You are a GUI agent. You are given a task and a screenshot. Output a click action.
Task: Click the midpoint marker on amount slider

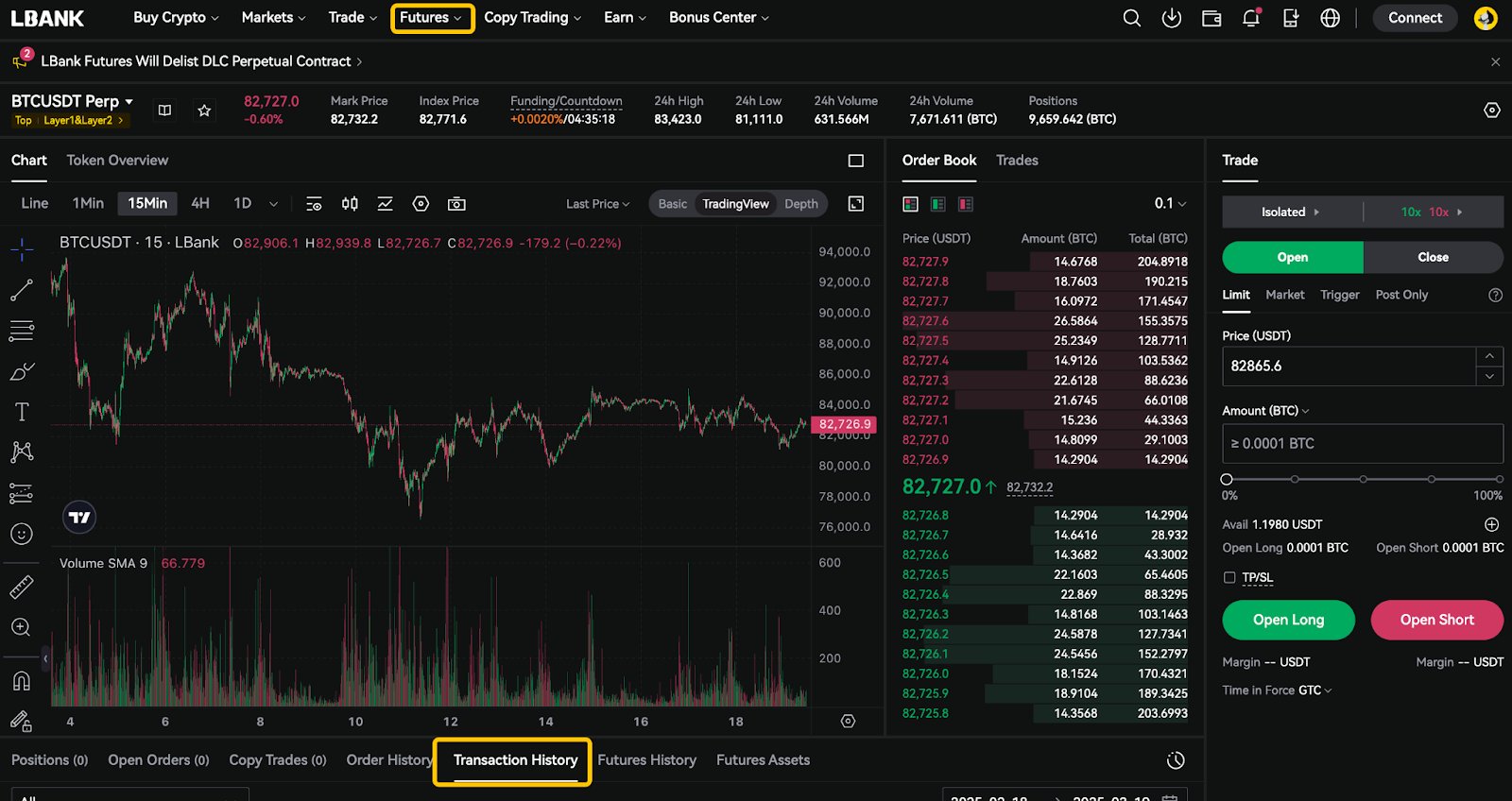pos(1363,480)
